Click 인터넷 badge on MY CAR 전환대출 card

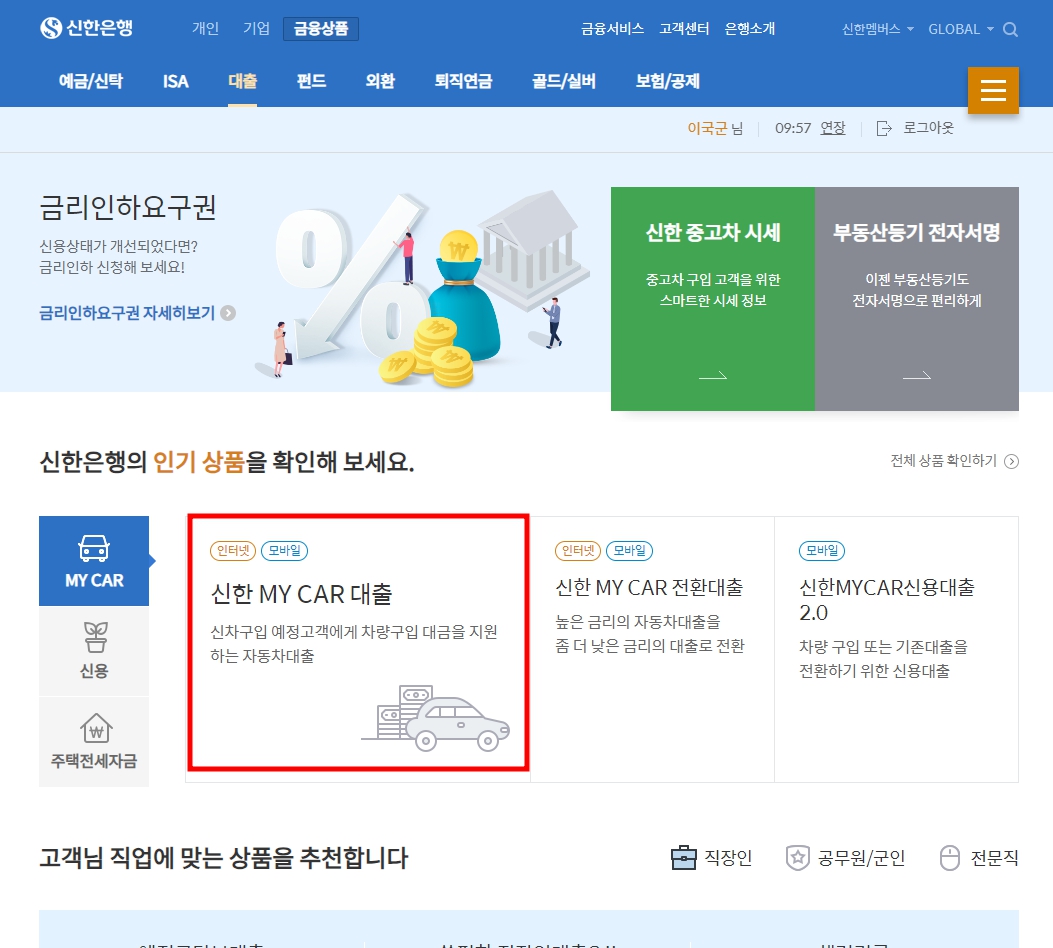[x=578, y=551]
